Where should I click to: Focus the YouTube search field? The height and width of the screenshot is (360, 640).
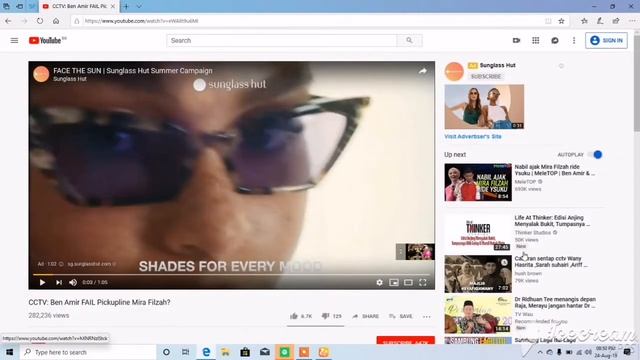pos(282,40)
